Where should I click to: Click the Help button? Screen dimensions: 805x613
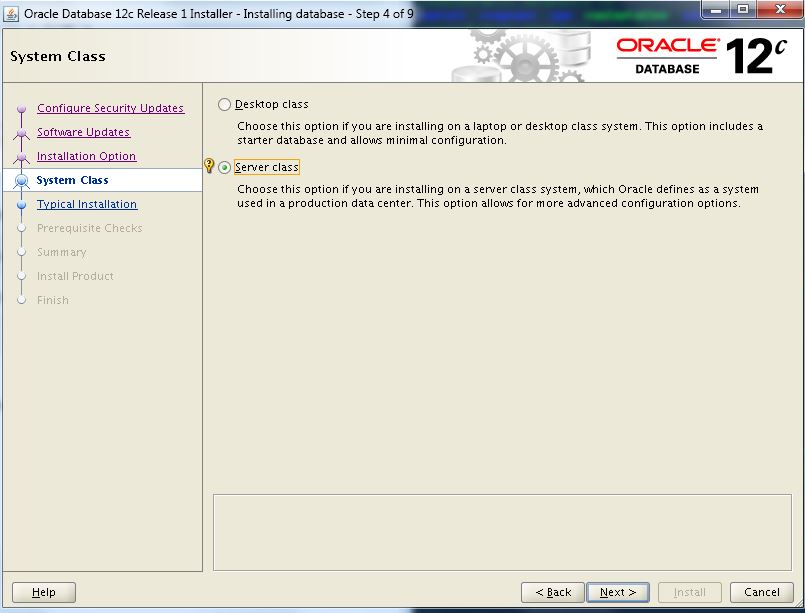click(x=44, y=592)
